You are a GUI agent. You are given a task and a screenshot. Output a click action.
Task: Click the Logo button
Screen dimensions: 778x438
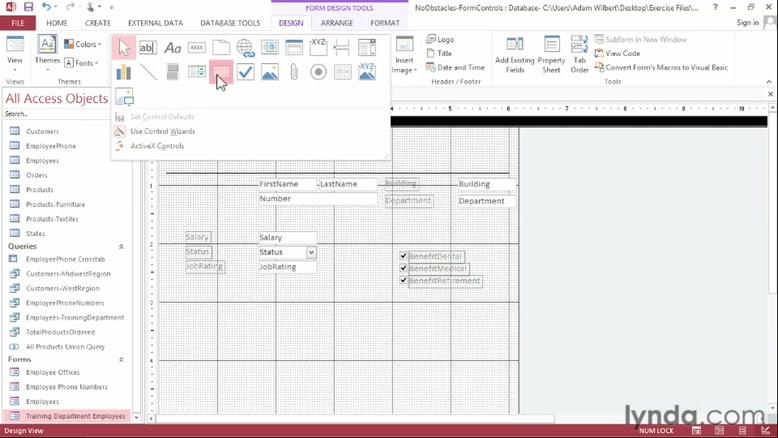[x=440, y=39]
